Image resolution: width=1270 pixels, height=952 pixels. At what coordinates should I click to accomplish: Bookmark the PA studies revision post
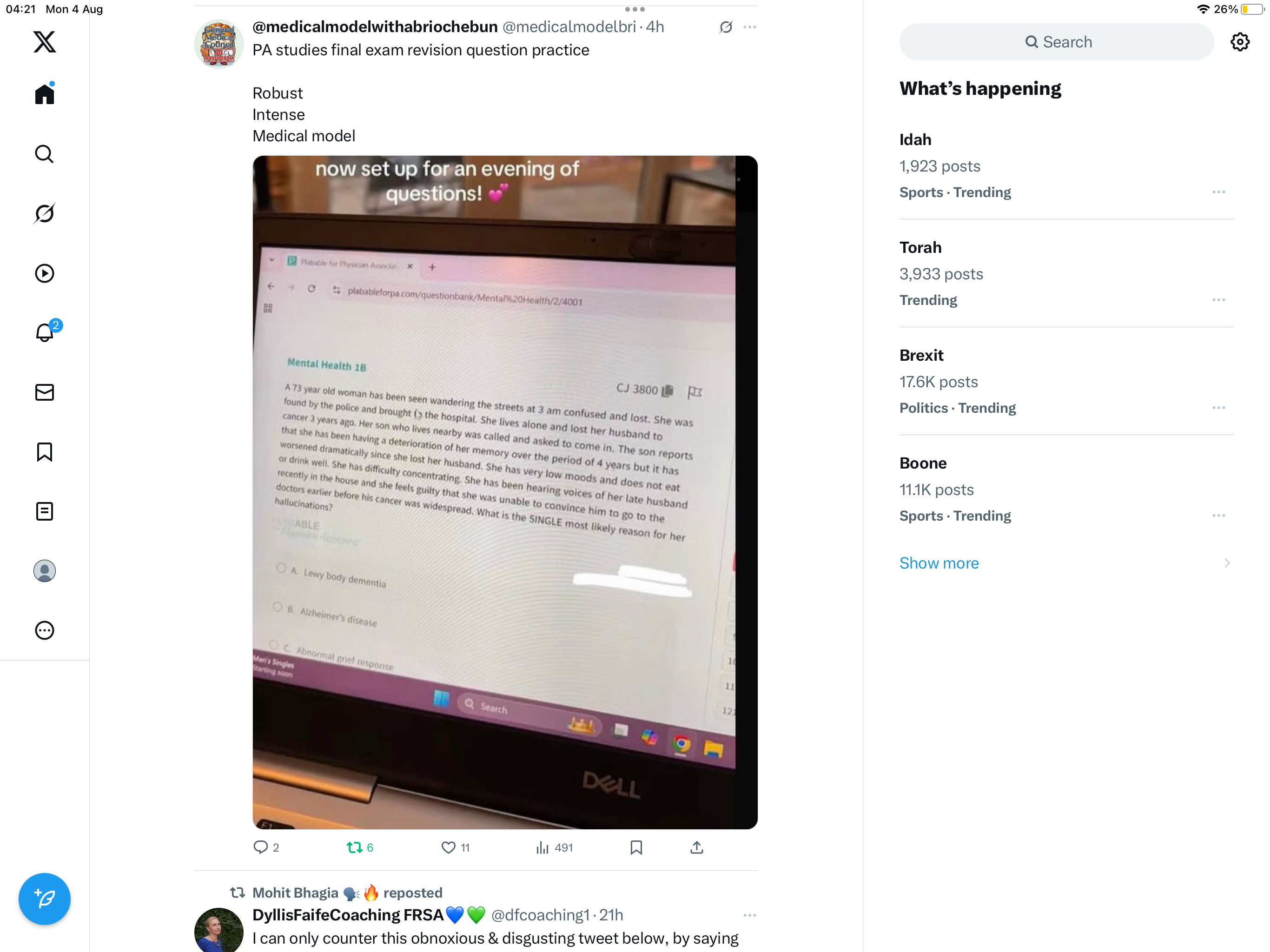coord(635,847)
